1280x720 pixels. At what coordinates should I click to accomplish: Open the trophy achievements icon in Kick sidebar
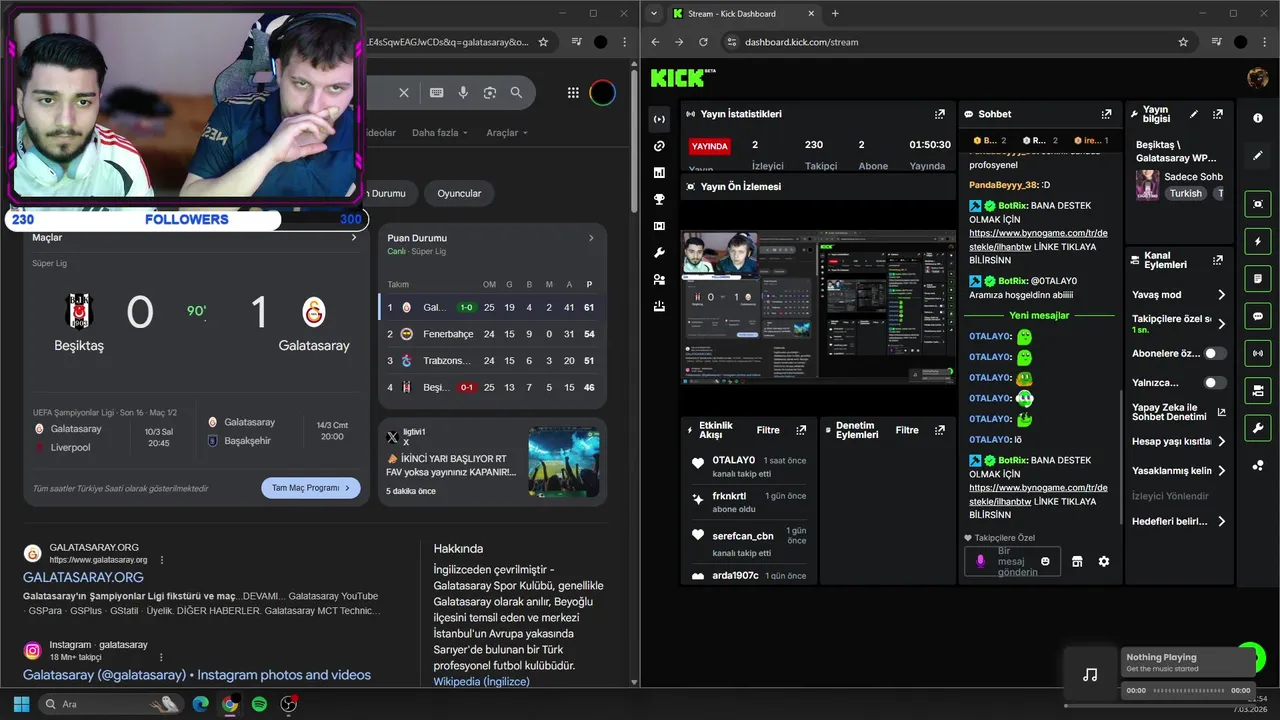659,199
